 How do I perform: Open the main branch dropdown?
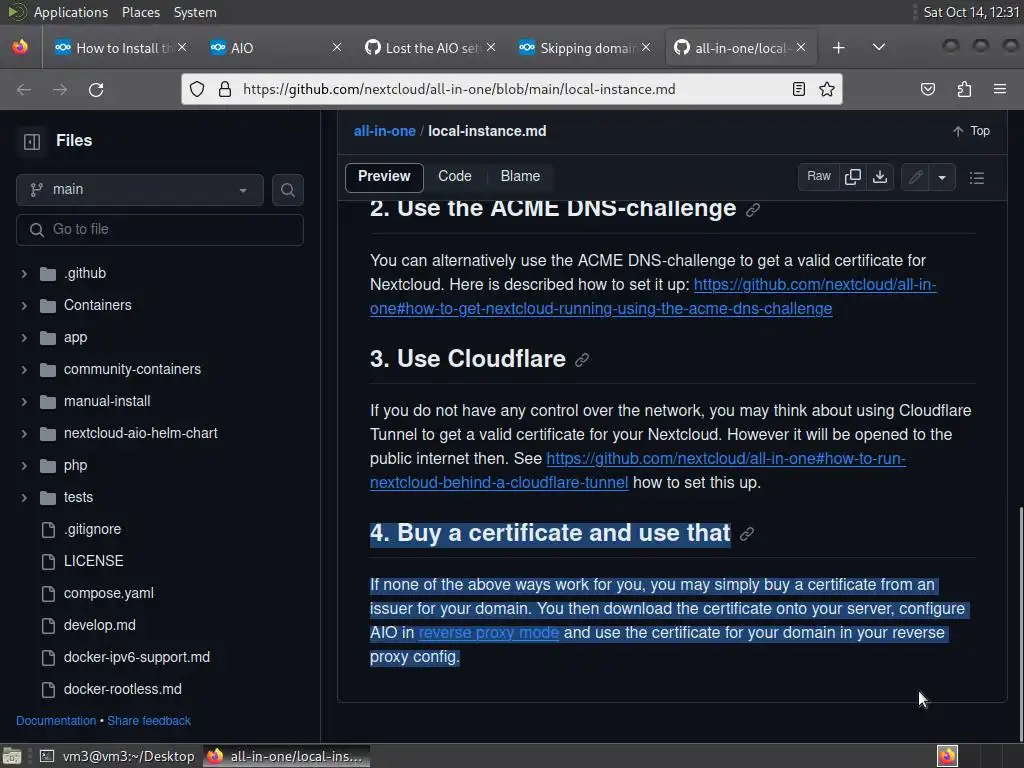(140, 190)
